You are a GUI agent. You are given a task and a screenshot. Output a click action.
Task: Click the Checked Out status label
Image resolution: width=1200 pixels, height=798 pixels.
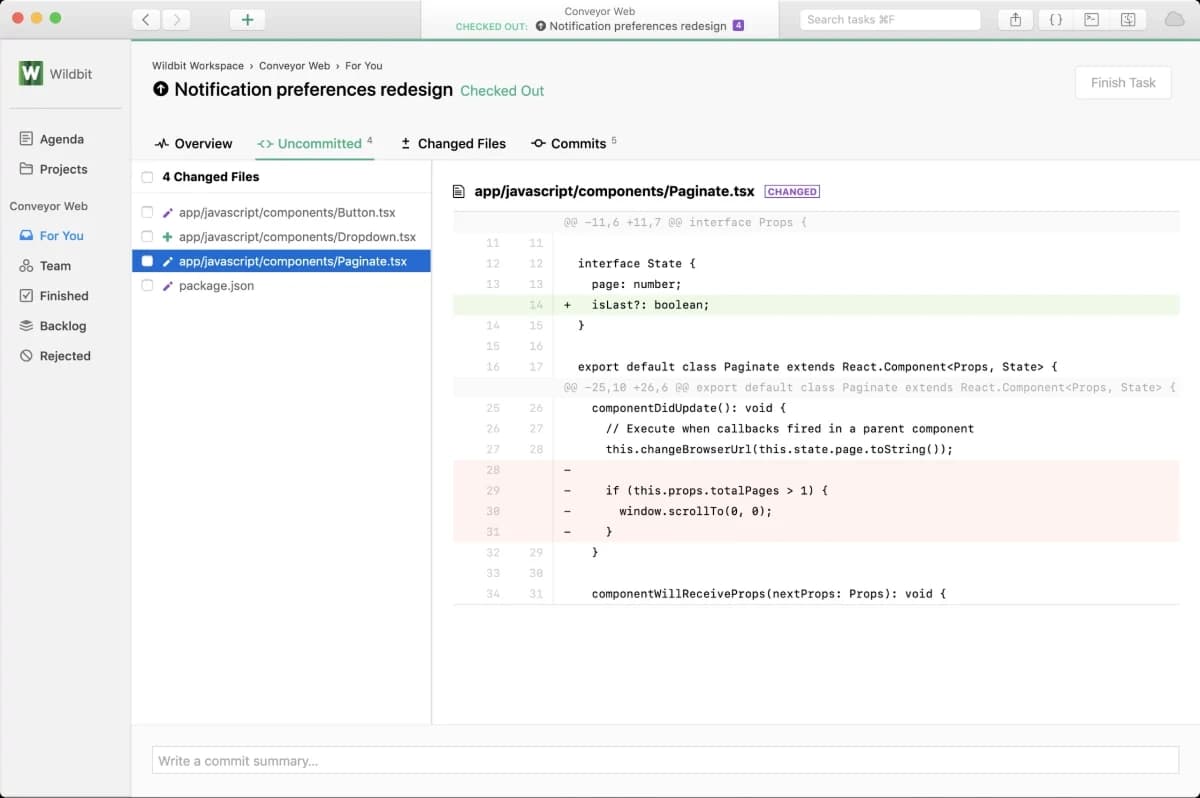[502, 91]
